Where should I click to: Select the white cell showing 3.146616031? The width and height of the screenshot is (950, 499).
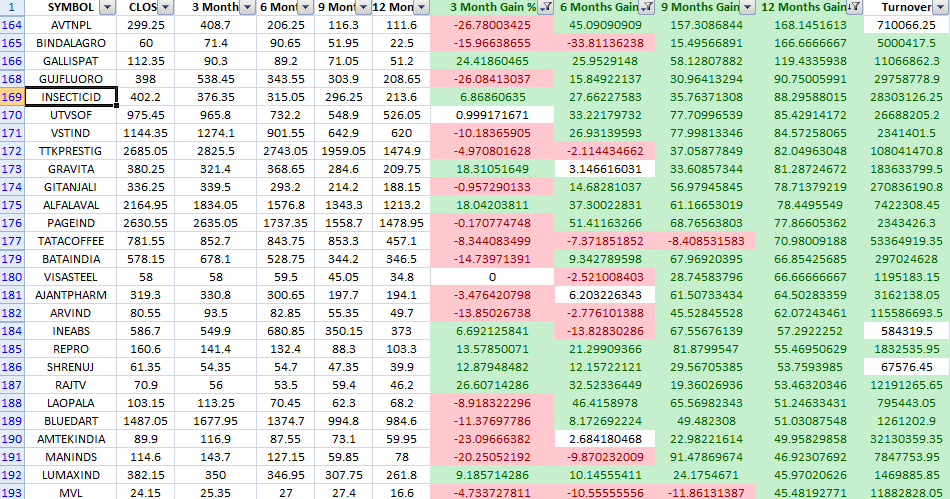(605, 169)
